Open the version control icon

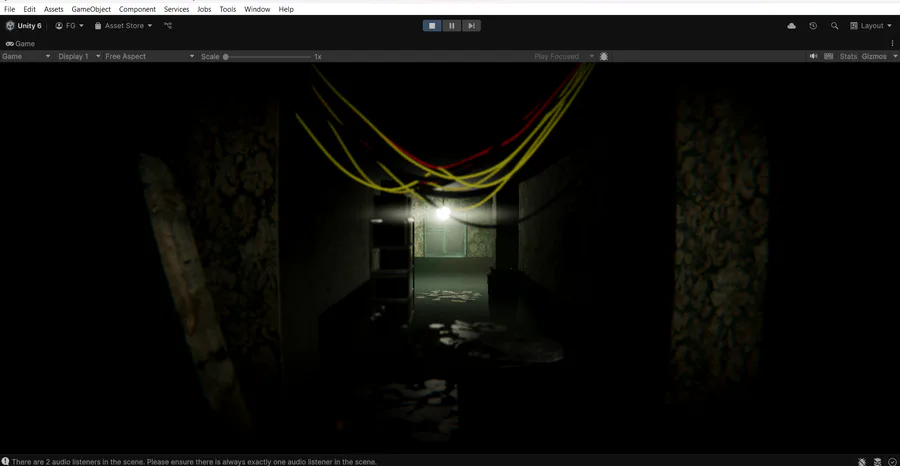[168, 26]
